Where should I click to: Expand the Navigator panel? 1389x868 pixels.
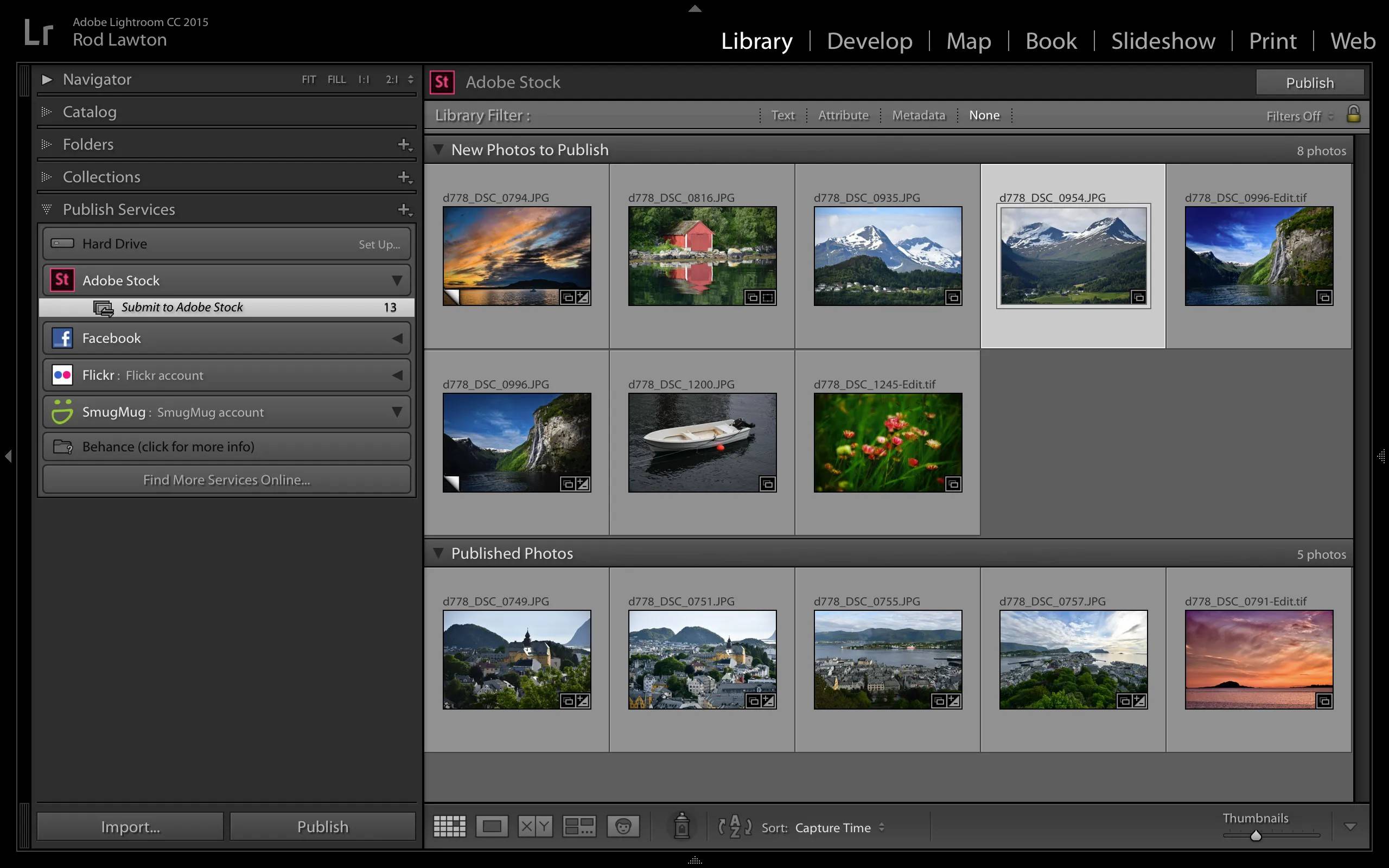pyautogui.click(x=47, y=79)
